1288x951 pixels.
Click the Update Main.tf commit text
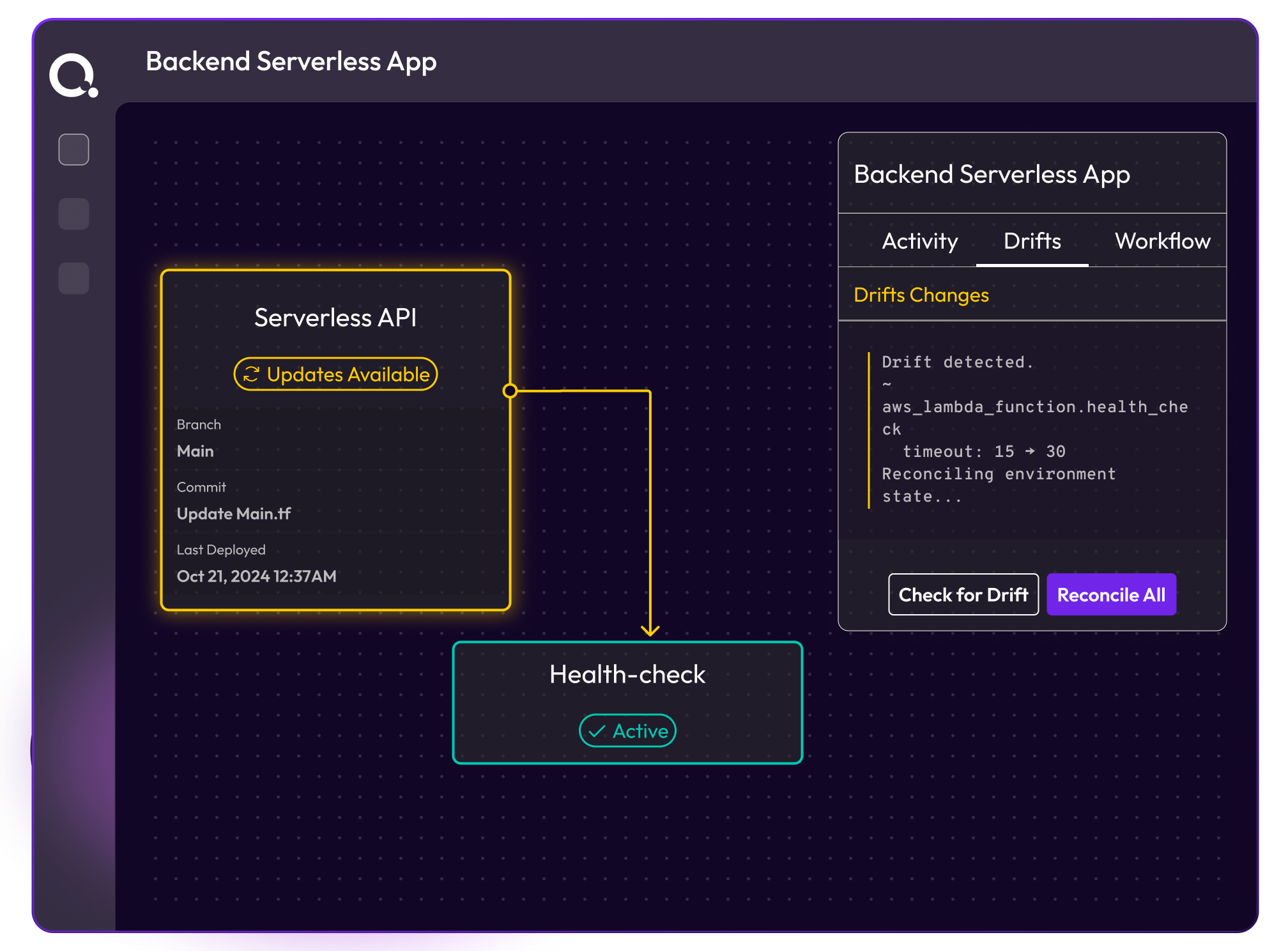(234, 514)
